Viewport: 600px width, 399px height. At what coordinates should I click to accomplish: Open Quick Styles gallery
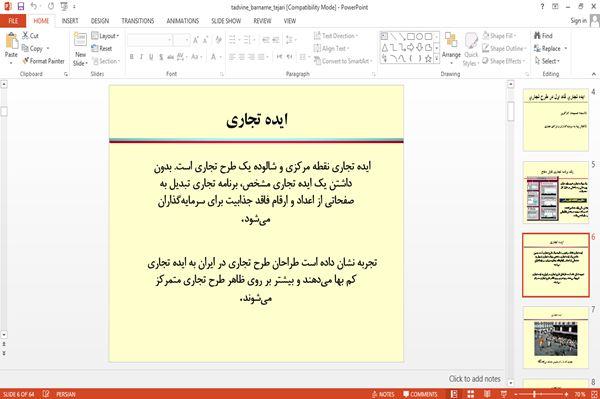click(x=471, y=49)
